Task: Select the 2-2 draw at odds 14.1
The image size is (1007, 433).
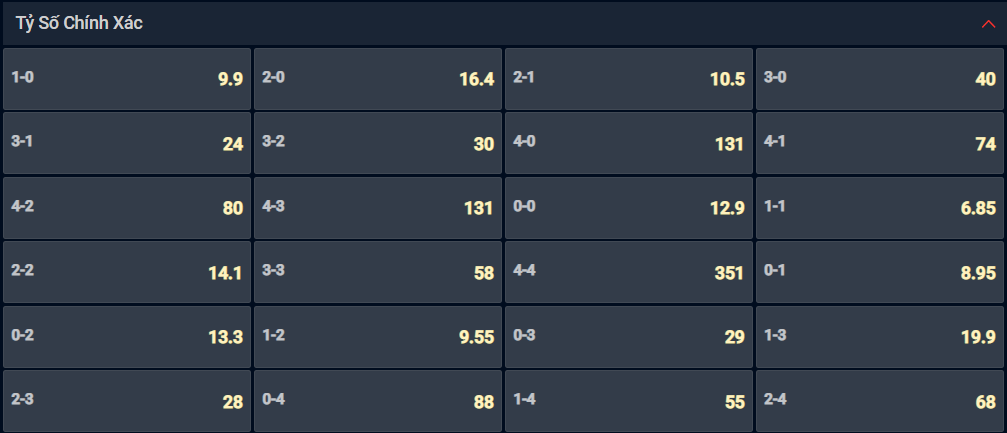Action: [127, 272]
